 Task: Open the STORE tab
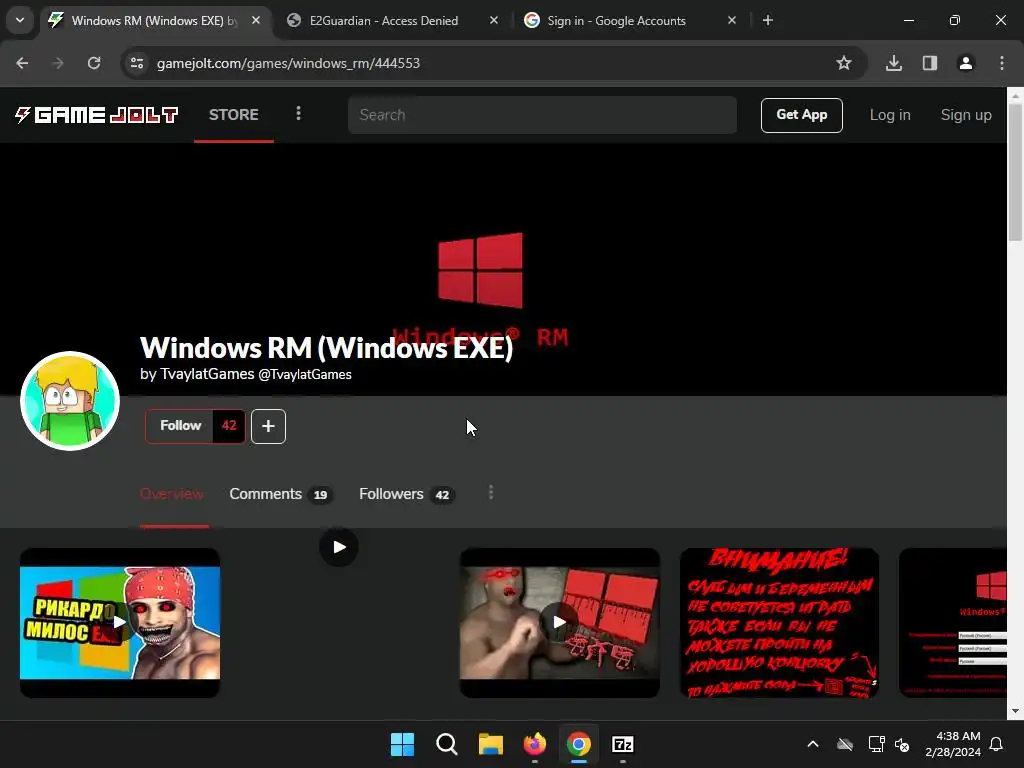[x=234, y=115]
